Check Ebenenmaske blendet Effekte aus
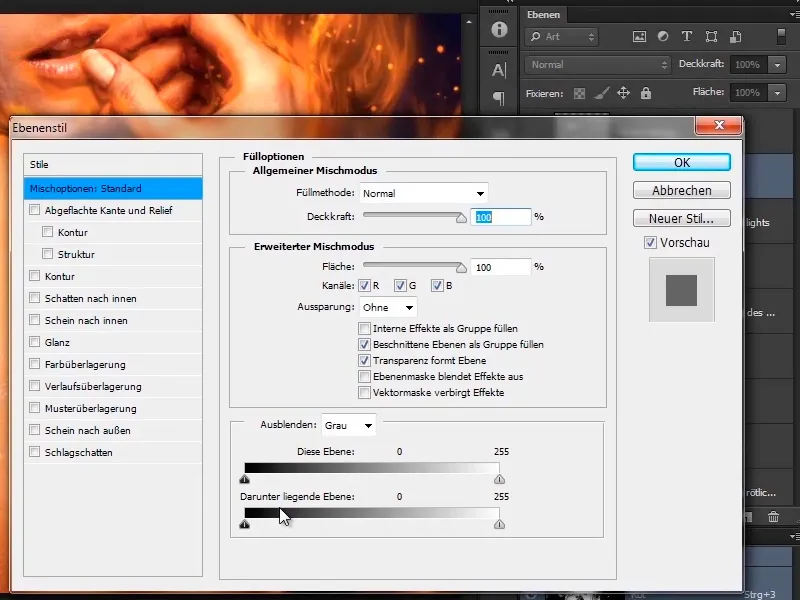800x600 pixels. click(364, 377)
